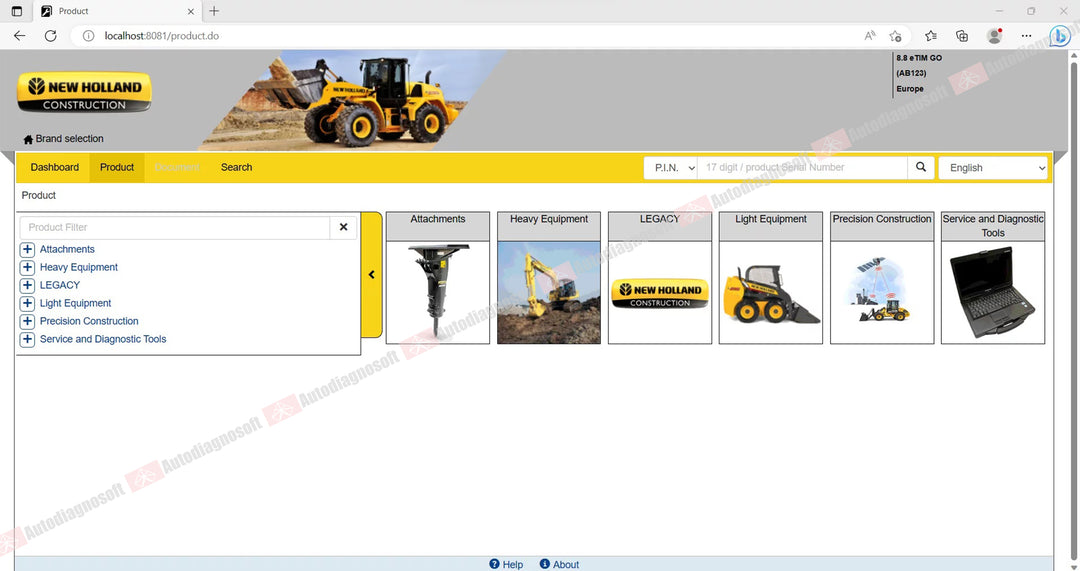Open browser collections icon

(x=962, y=36)
